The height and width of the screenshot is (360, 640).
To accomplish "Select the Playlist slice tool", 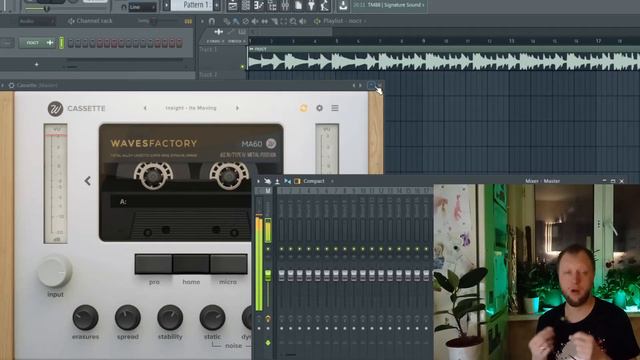I will pos(274,21).
